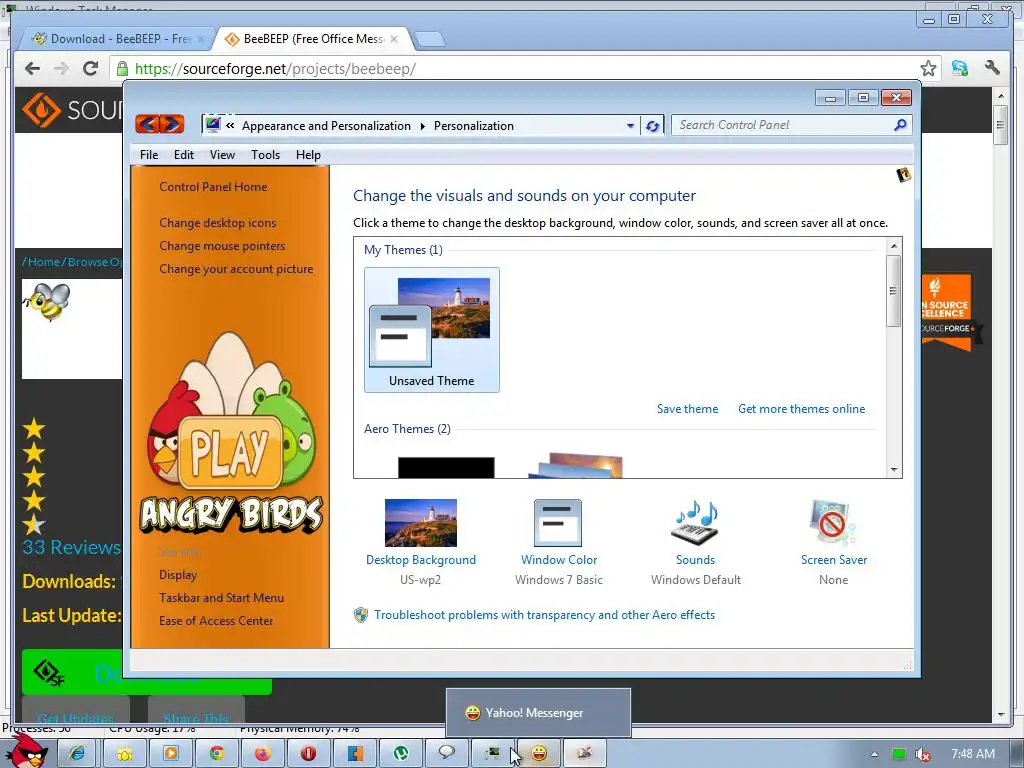1024x768 pixels.
Task: Open Taskbar and Start Menu link
Action: tap(221, 598)
